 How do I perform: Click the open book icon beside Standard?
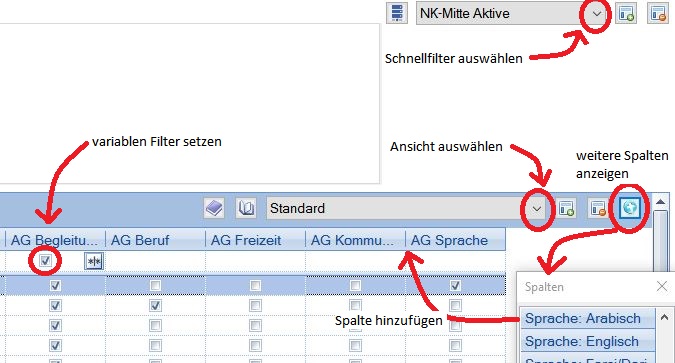point(246,208)
